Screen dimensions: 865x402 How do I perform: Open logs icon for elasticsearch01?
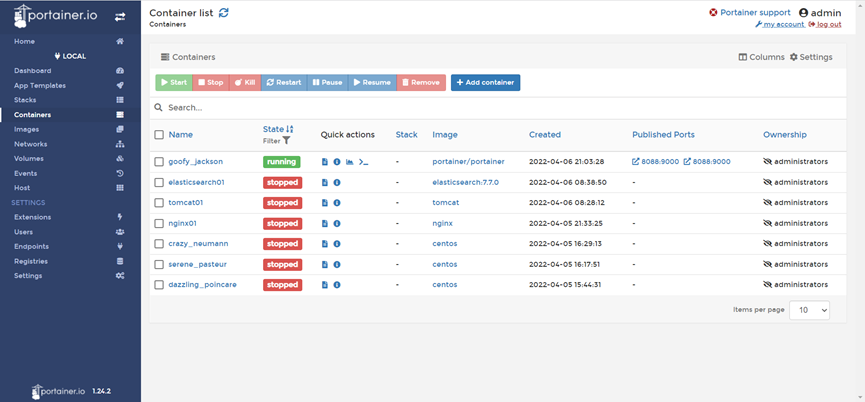[325, 183]
